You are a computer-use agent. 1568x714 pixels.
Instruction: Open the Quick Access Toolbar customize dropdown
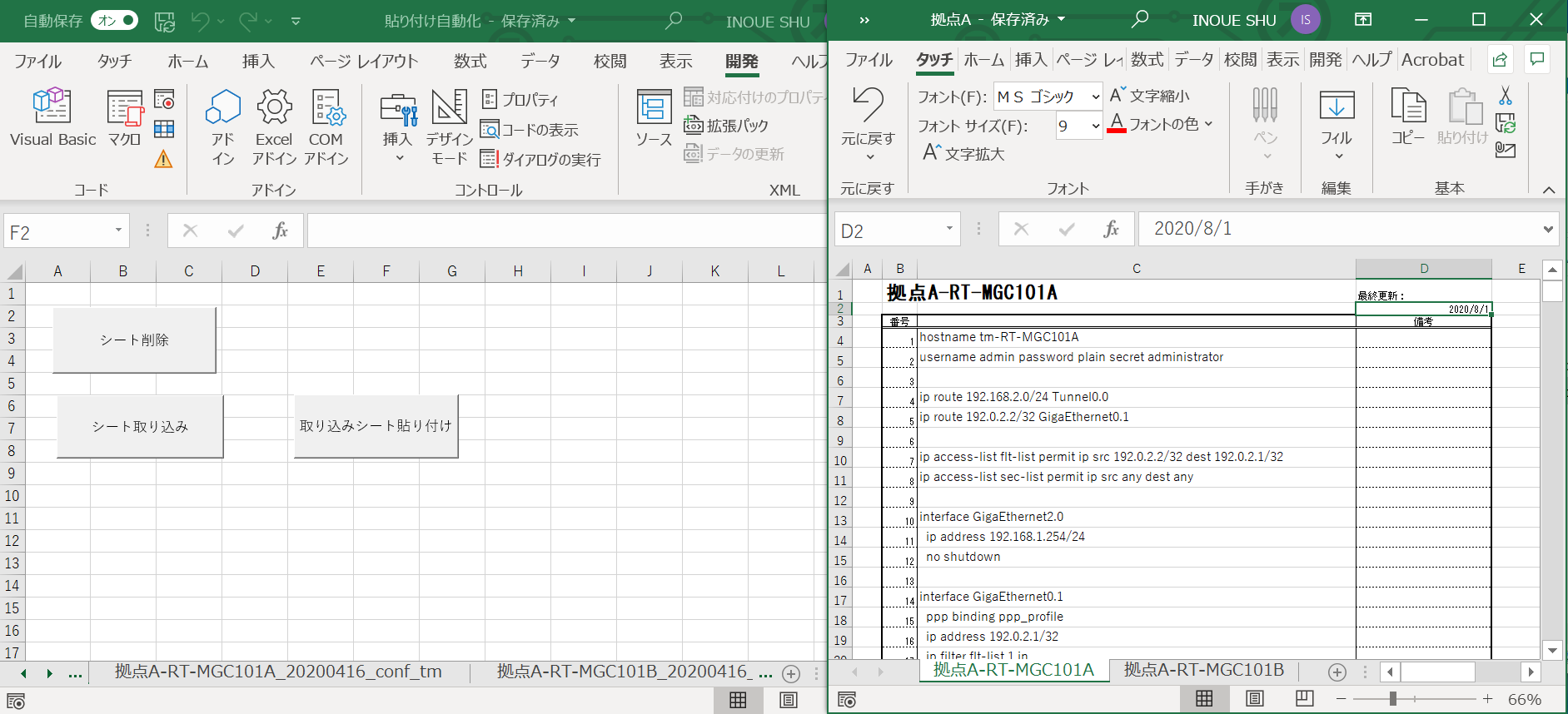tap(296, 21)
